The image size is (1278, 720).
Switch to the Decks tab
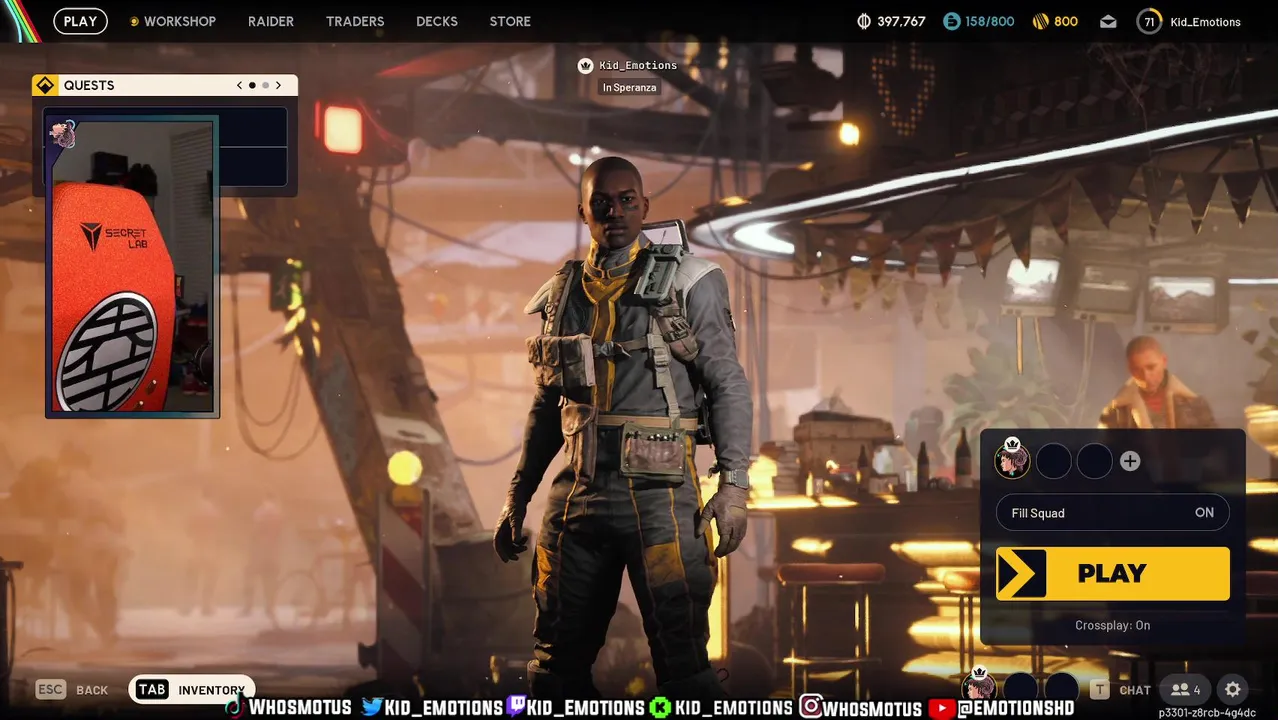point(437,21)
